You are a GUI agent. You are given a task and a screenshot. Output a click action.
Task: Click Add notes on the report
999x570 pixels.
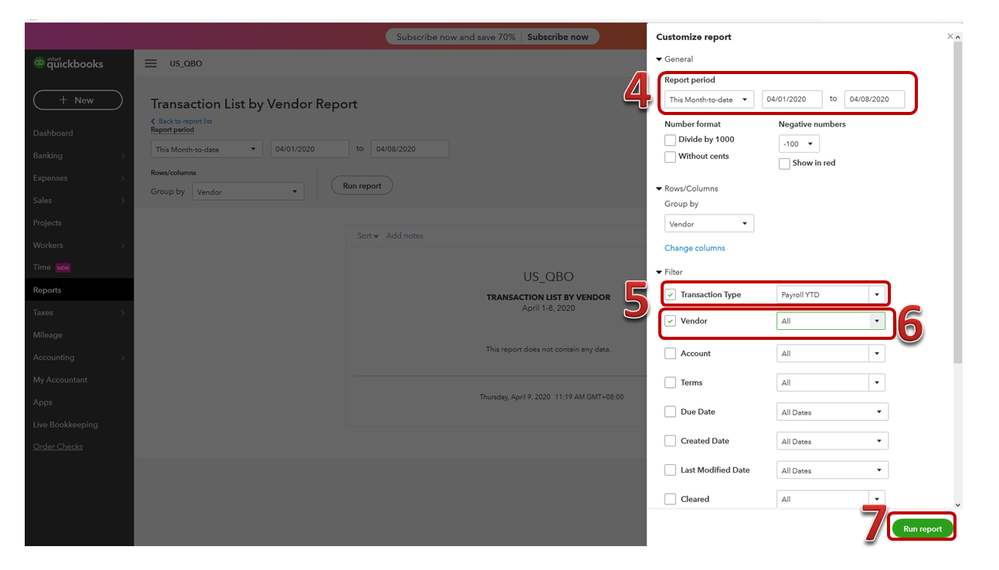point(405,236)
